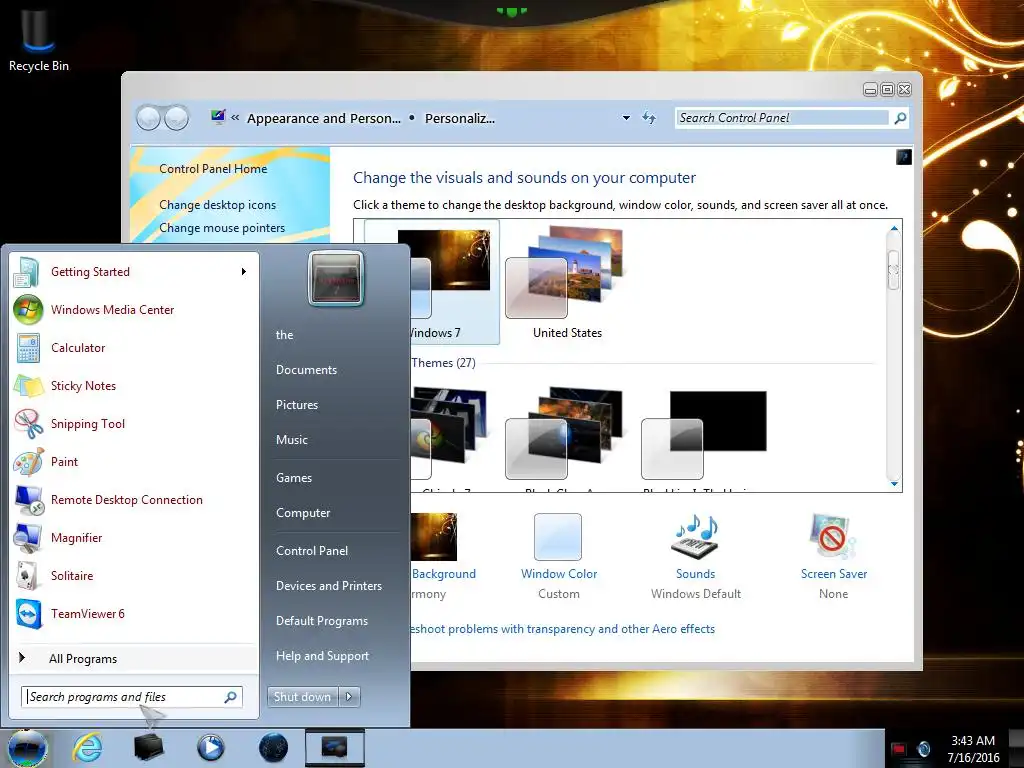Click the Shut down button
1024x768 pixels.
[x=302, y=697]
